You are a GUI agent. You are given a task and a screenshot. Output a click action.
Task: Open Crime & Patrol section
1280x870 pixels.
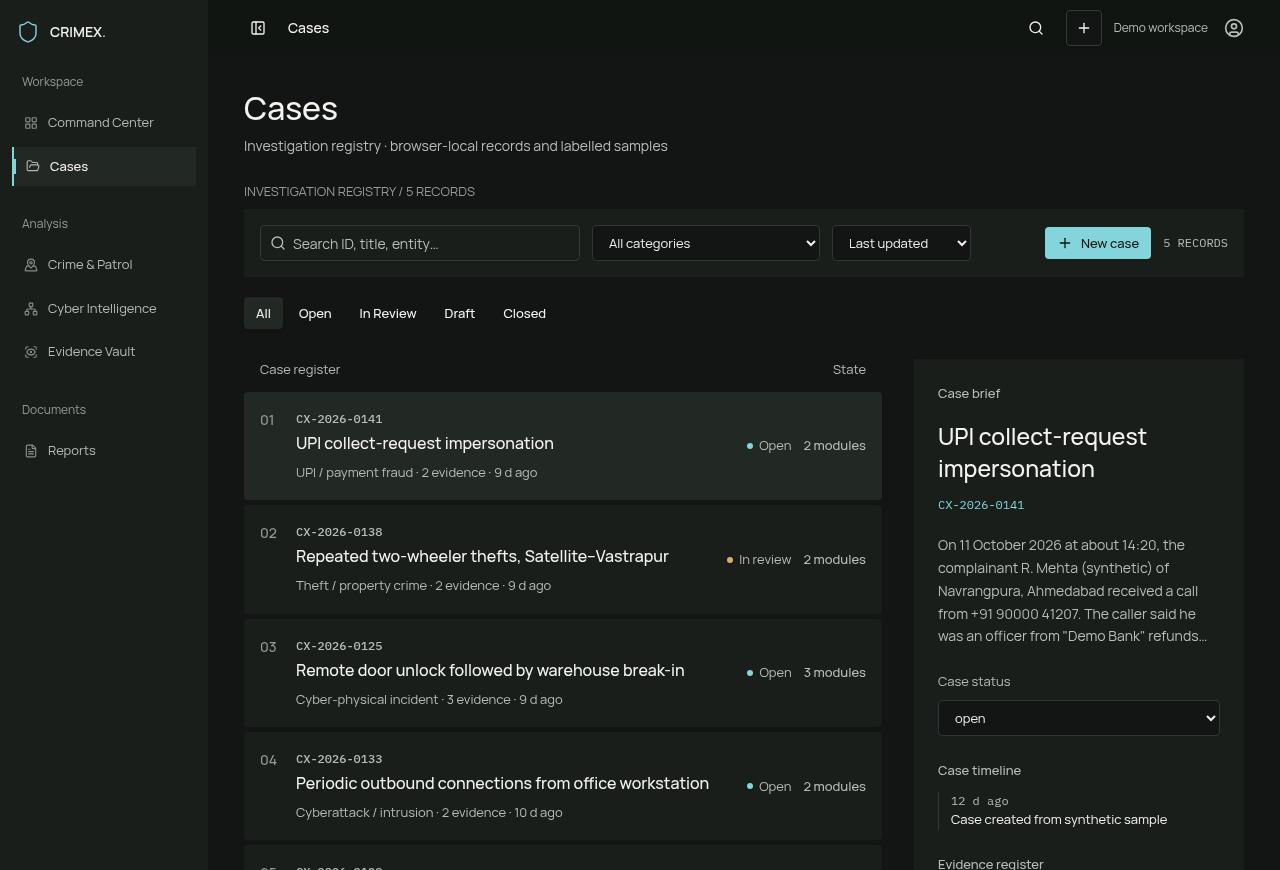(x=104, y=265)
